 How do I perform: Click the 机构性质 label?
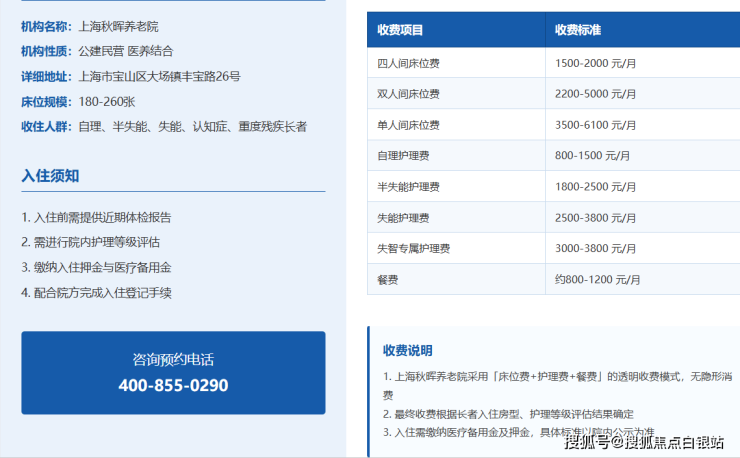click(44, 51)
